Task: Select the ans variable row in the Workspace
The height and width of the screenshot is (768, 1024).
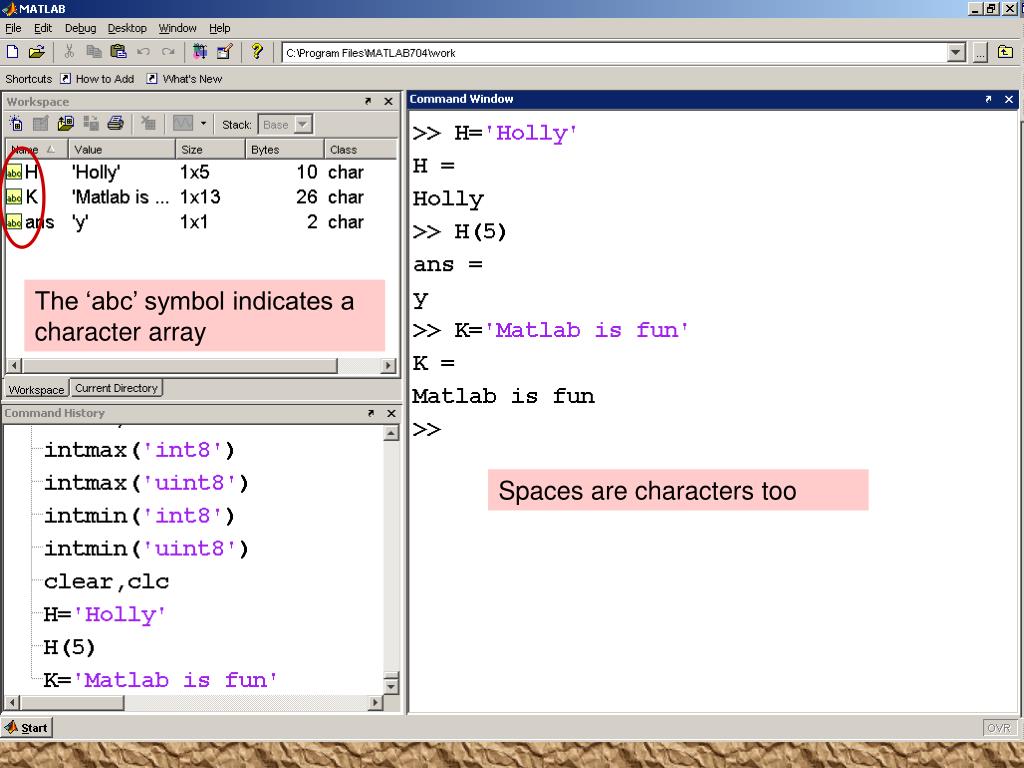Action: click(x=200, y=223)
